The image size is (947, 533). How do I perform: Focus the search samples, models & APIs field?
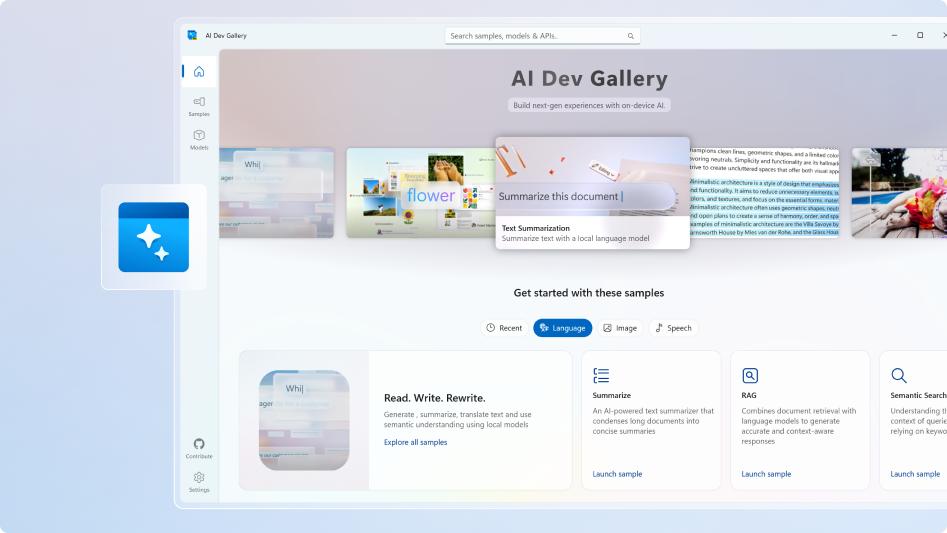(535, 36)
